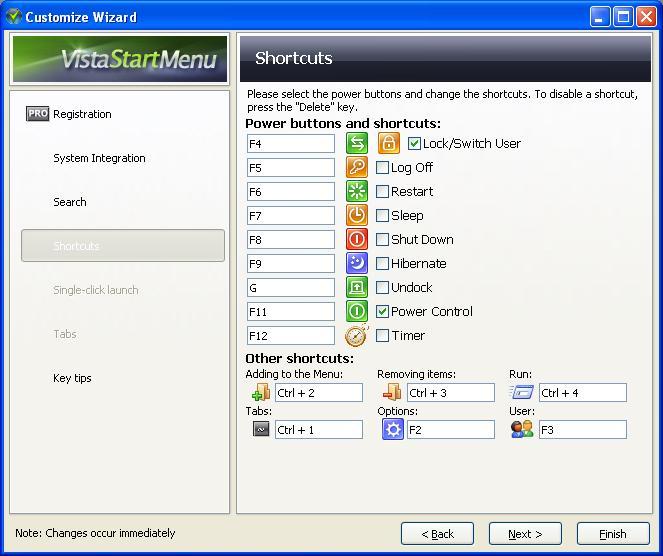Screen dimensions: 663x556
Task: Click the orange Sleep icon
Action: tap(357, 215)
